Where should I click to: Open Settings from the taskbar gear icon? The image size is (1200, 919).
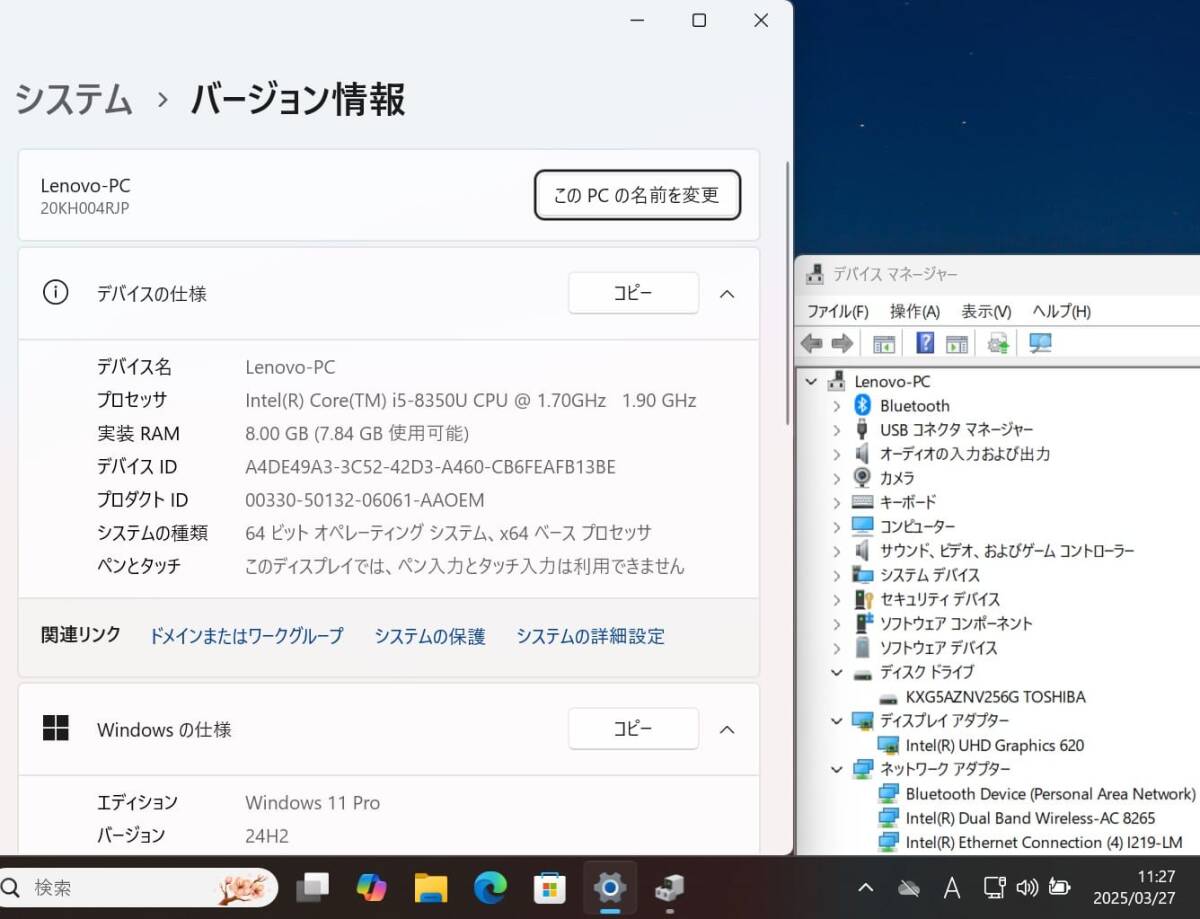point(609,887)
